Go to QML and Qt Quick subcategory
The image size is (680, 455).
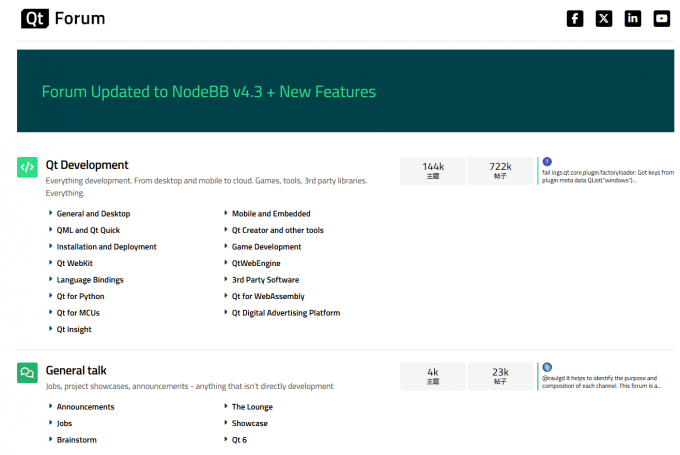pyautogui.click(x=88, y=230)
